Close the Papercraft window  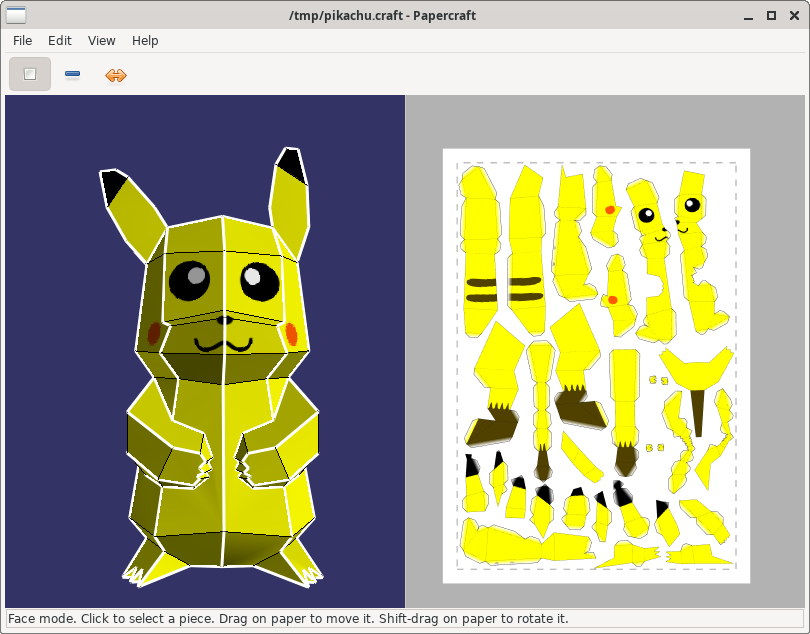point(795,16)
